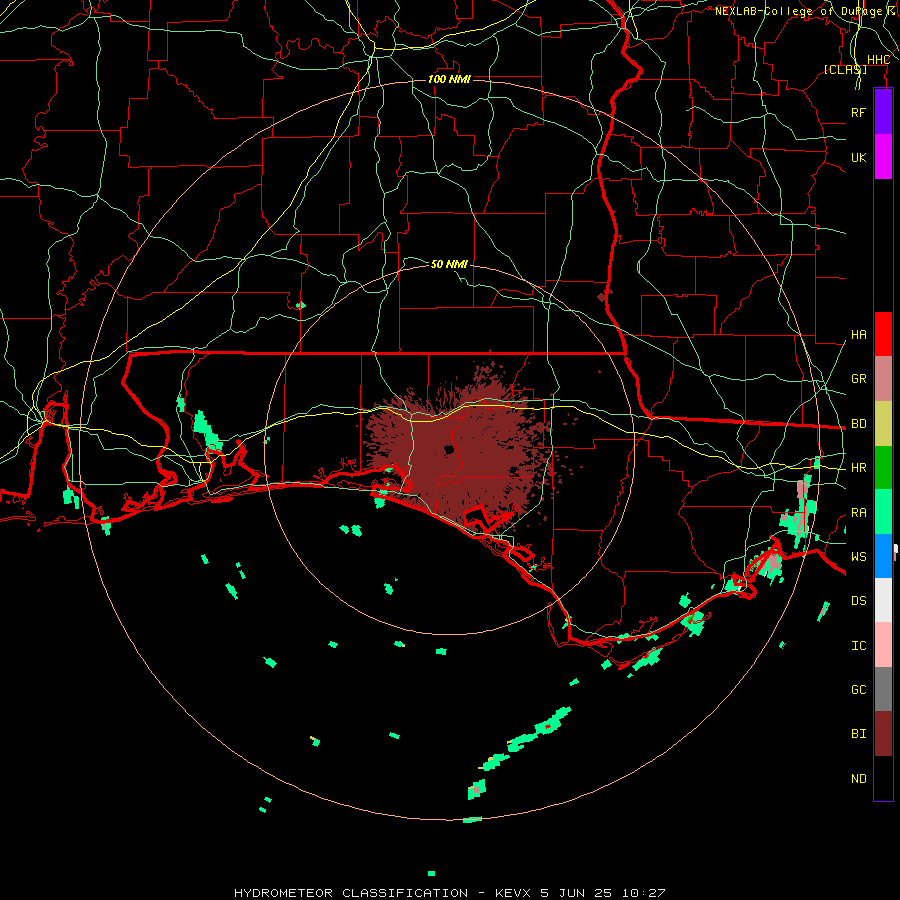
Task: Click the DS white legend swatch
Action: tap(883, 600)
